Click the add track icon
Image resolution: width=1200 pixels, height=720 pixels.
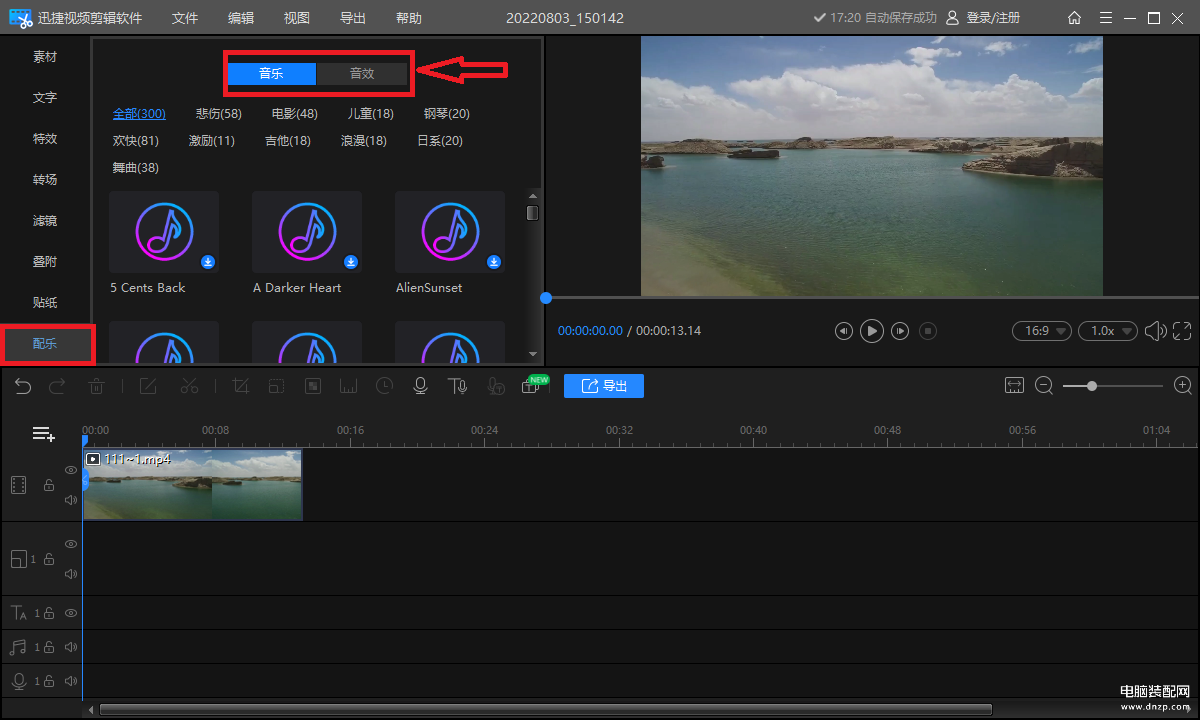tap(43, 434)
